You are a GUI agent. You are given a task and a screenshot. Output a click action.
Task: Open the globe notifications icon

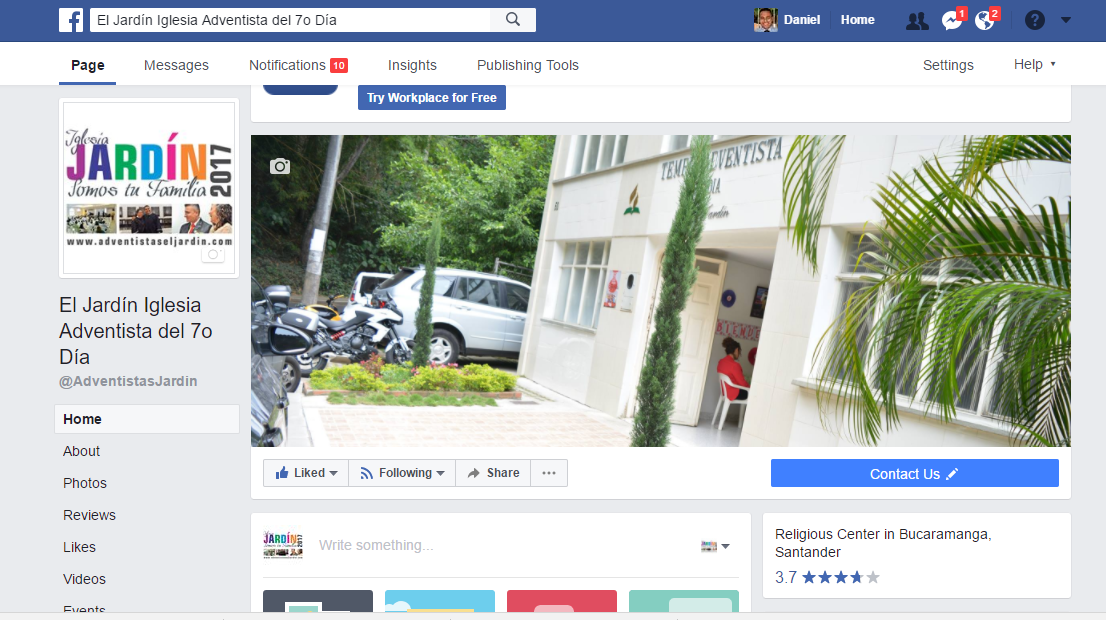tap(985, 20)
